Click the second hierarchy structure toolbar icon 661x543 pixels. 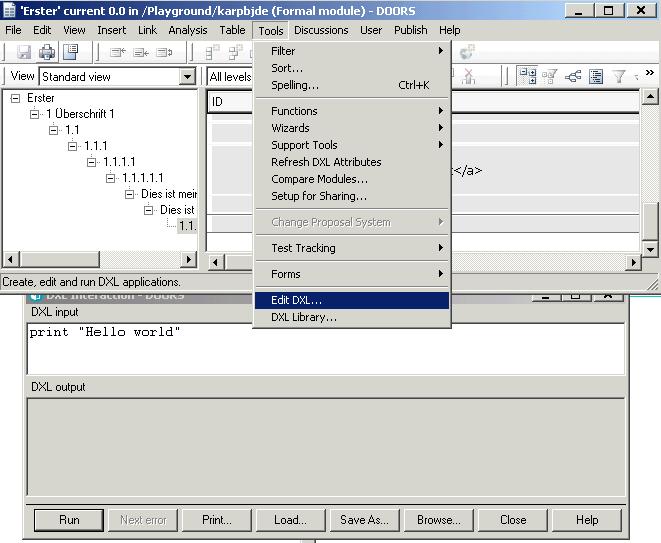tap(236, 52)
